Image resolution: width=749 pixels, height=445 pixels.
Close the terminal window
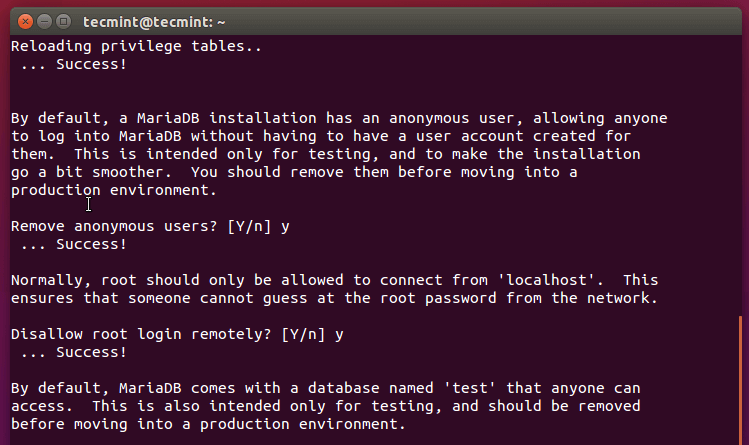pos(23,19)
